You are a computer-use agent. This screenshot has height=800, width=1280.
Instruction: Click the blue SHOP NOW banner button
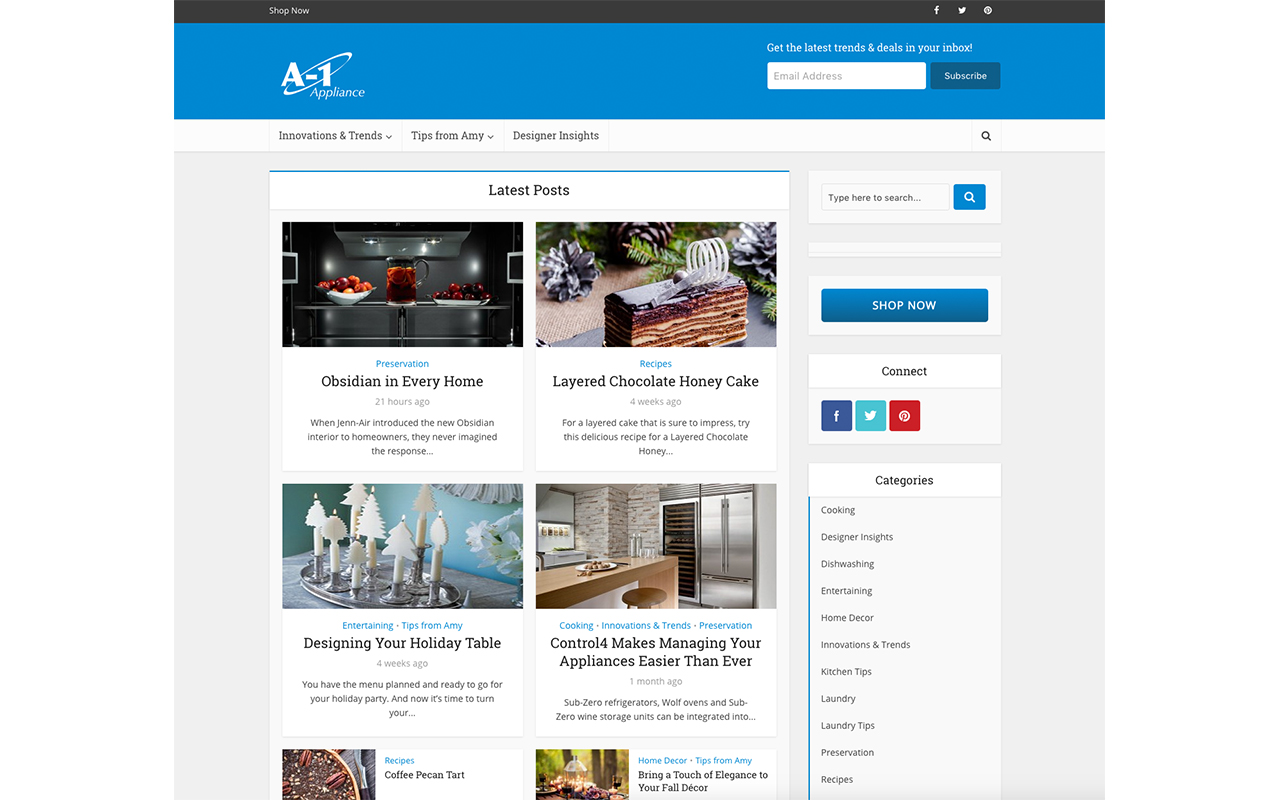coord(904,305)
